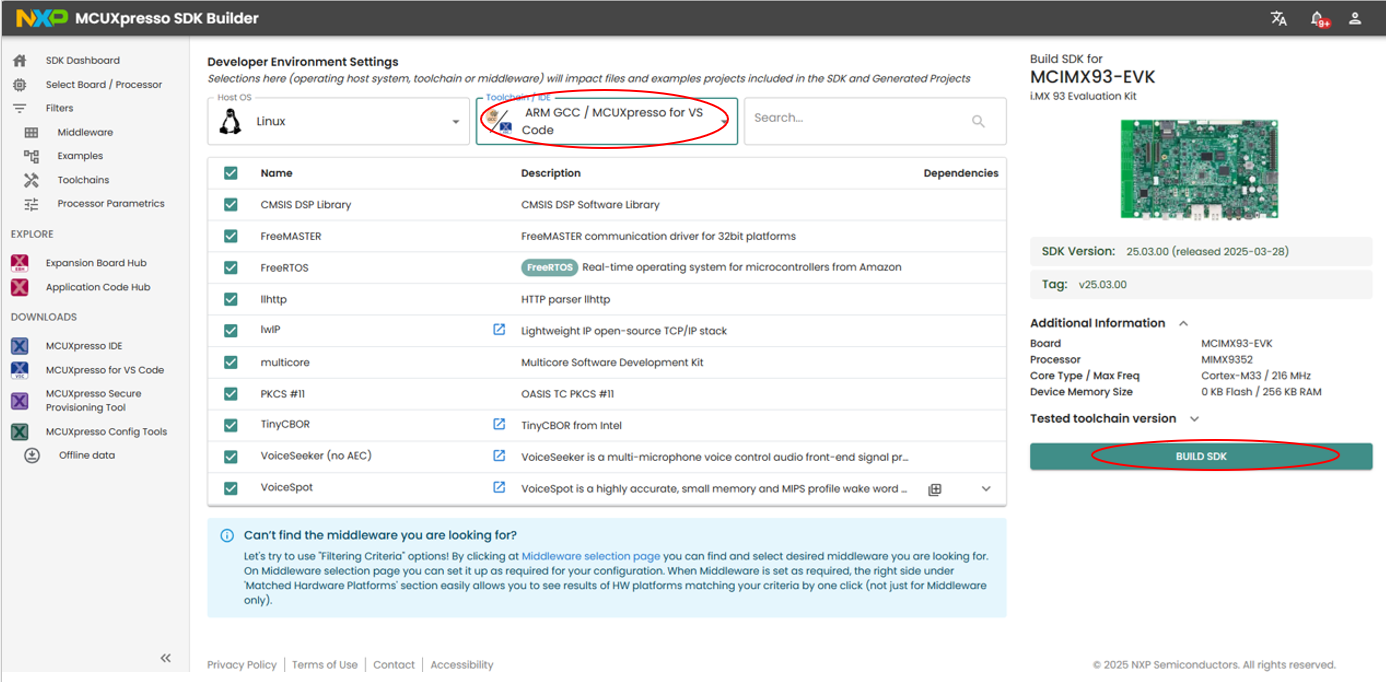Click the Middleware grid icon

pyautogui.click(x=31, y=132)
